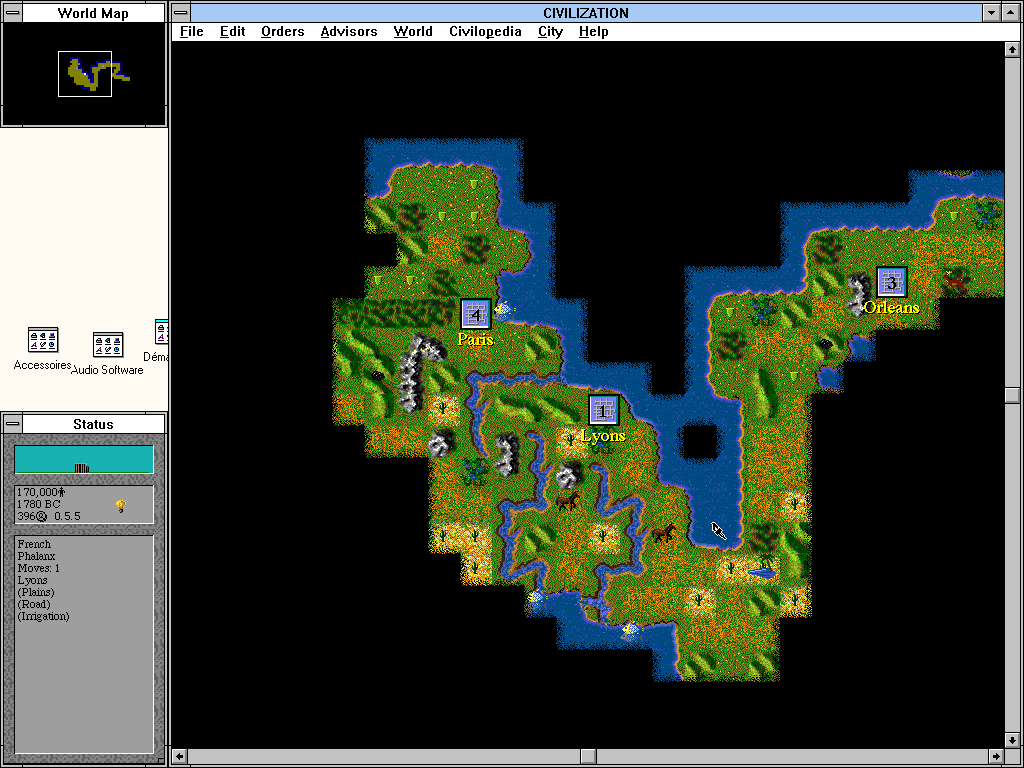Click the vertical scrollbar up arrow
This screenshot has width=1024, height=768.
(1012, 50)
